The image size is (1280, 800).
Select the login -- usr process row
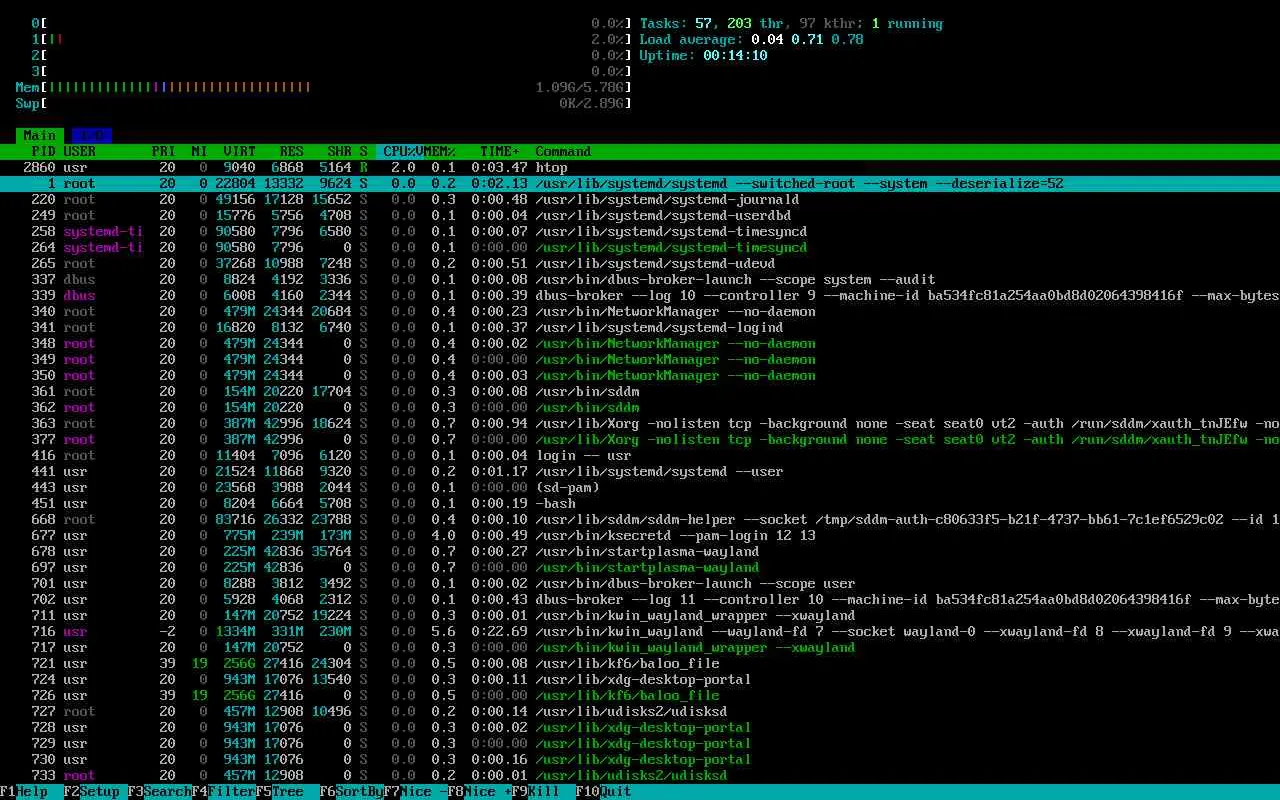click(640, 455)
